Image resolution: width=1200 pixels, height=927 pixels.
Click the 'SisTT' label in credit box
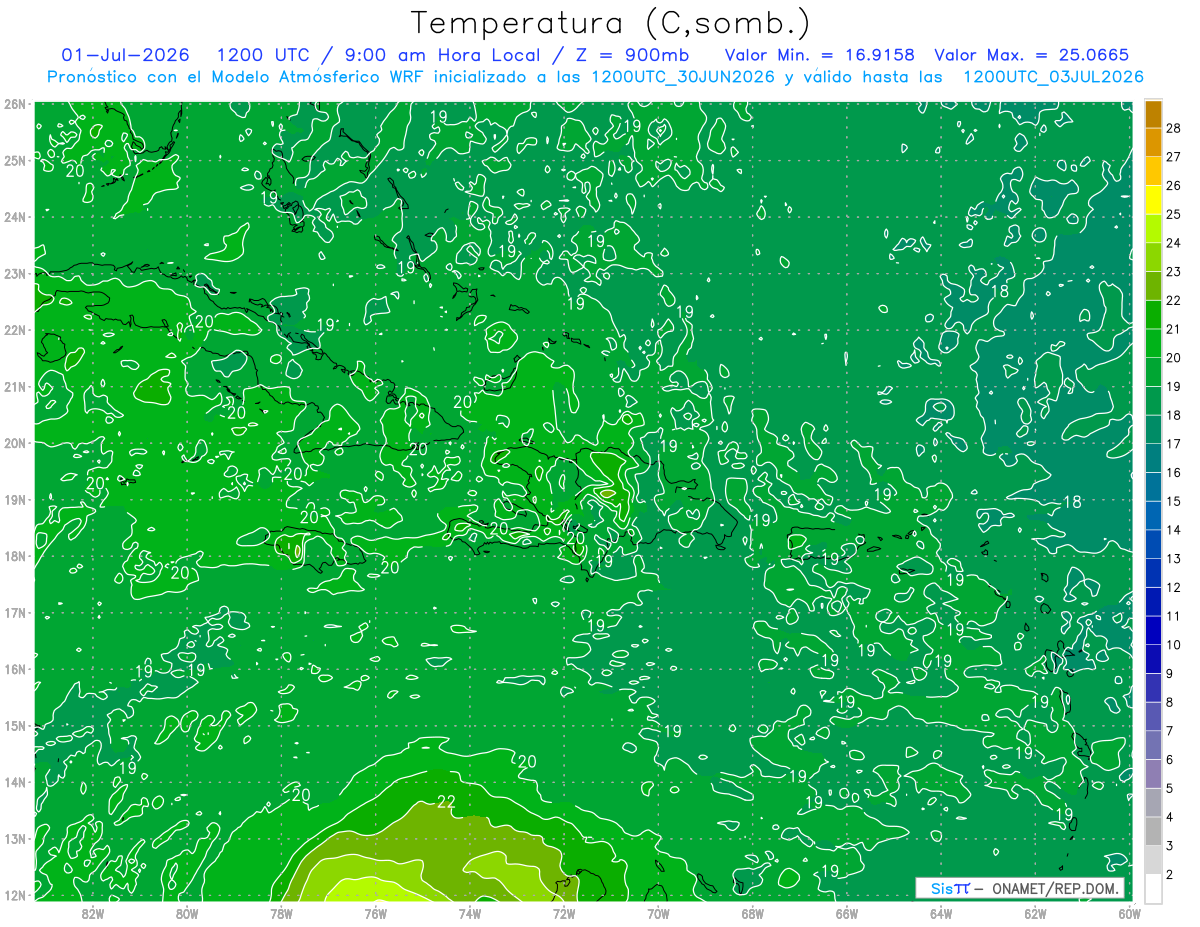pyautogui.click(x=950, y=888)
